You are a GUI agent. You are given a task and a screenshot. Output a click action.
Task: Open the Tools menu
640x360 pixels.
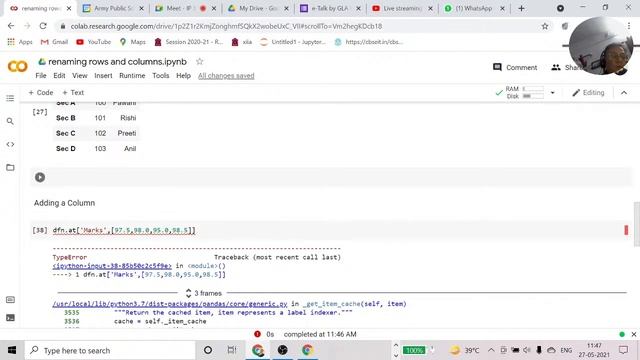point(161,76)
